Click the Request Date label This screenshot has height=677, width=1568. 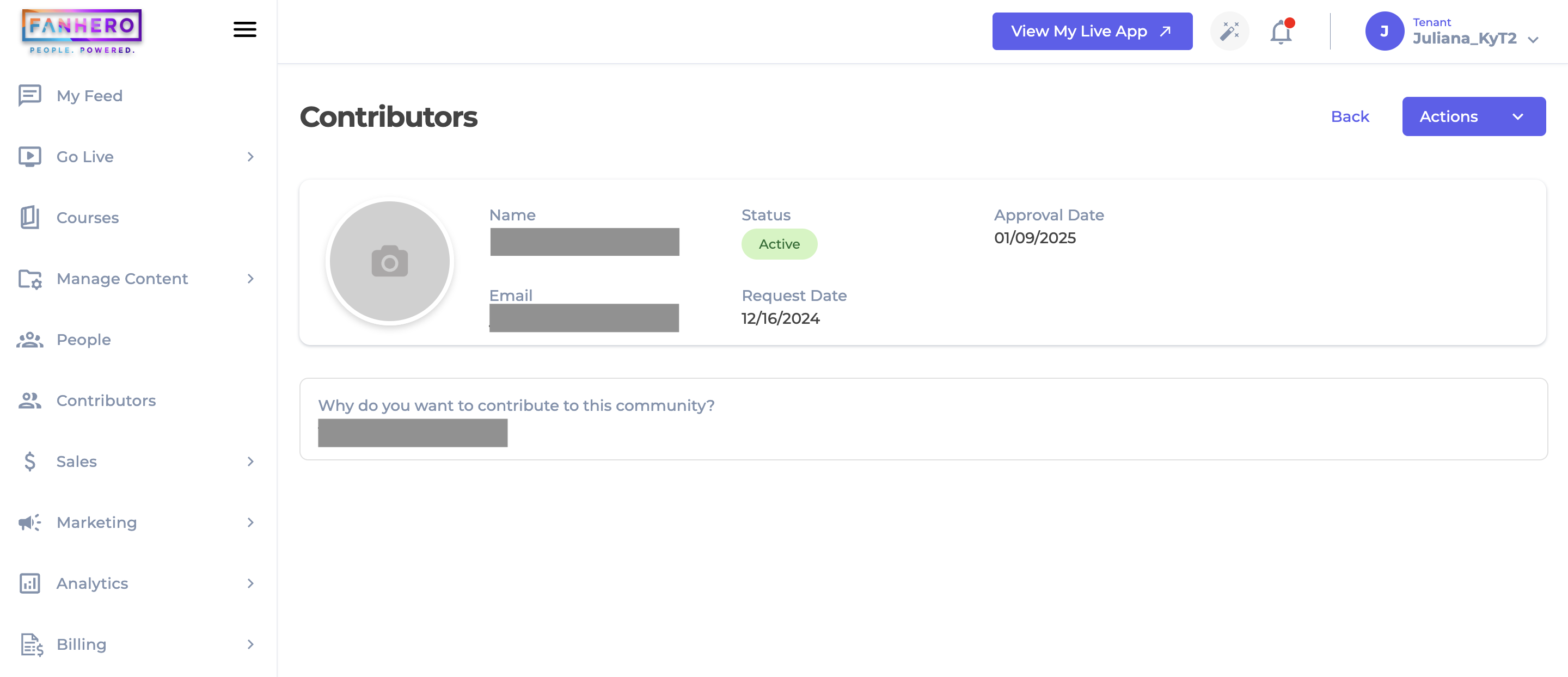[x=794, y=295]
